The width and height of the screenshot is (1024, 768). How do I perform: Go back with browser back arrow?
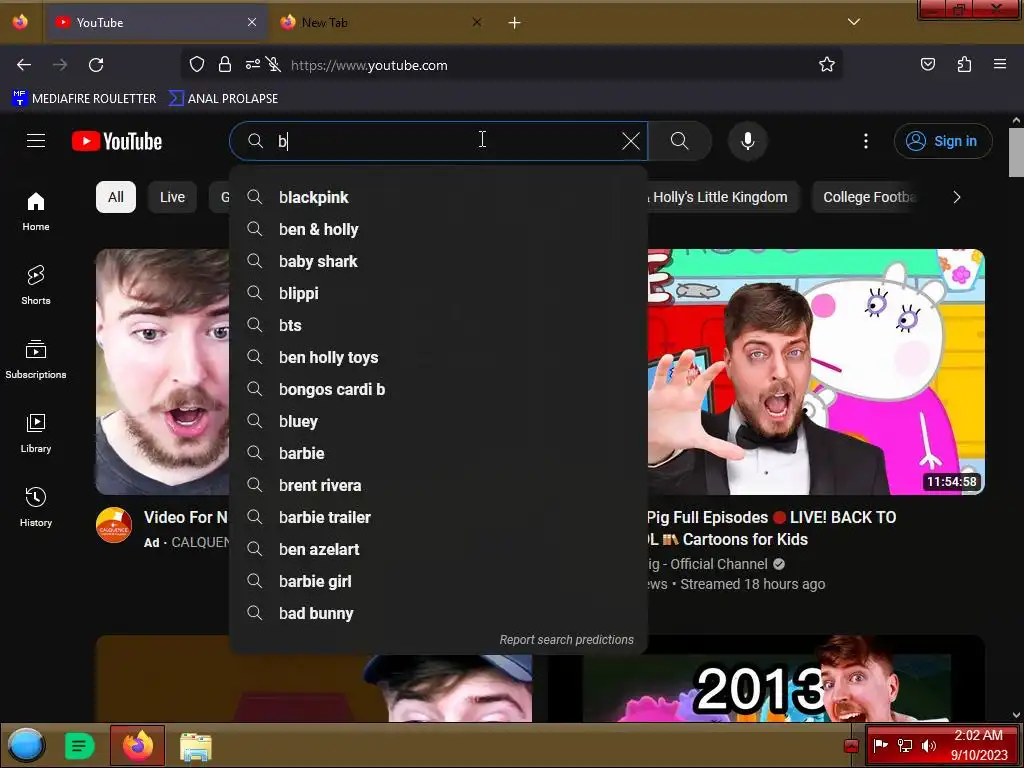(x=24, y=65)
